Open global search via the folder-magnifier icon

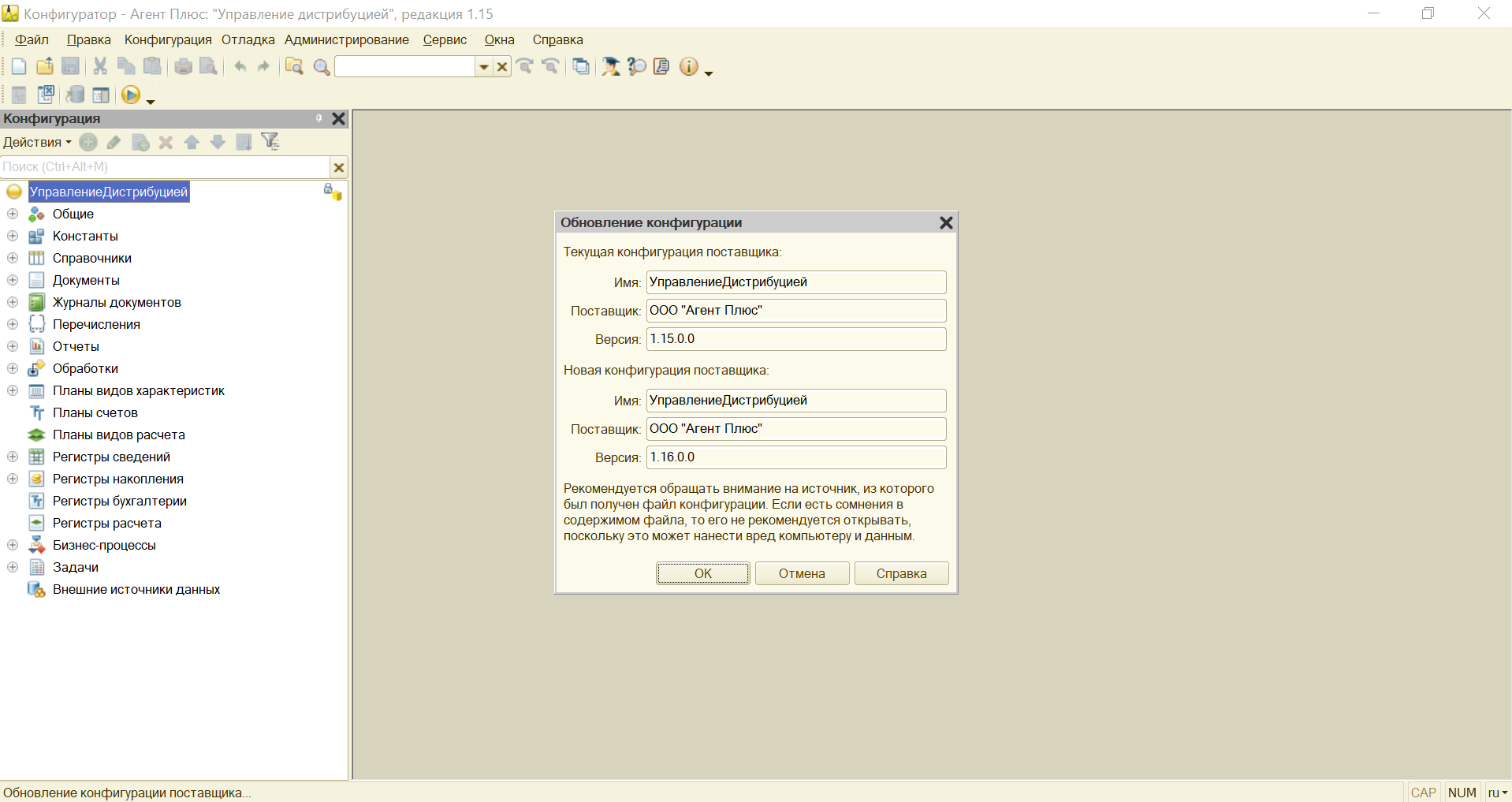(x=294, y=67)
